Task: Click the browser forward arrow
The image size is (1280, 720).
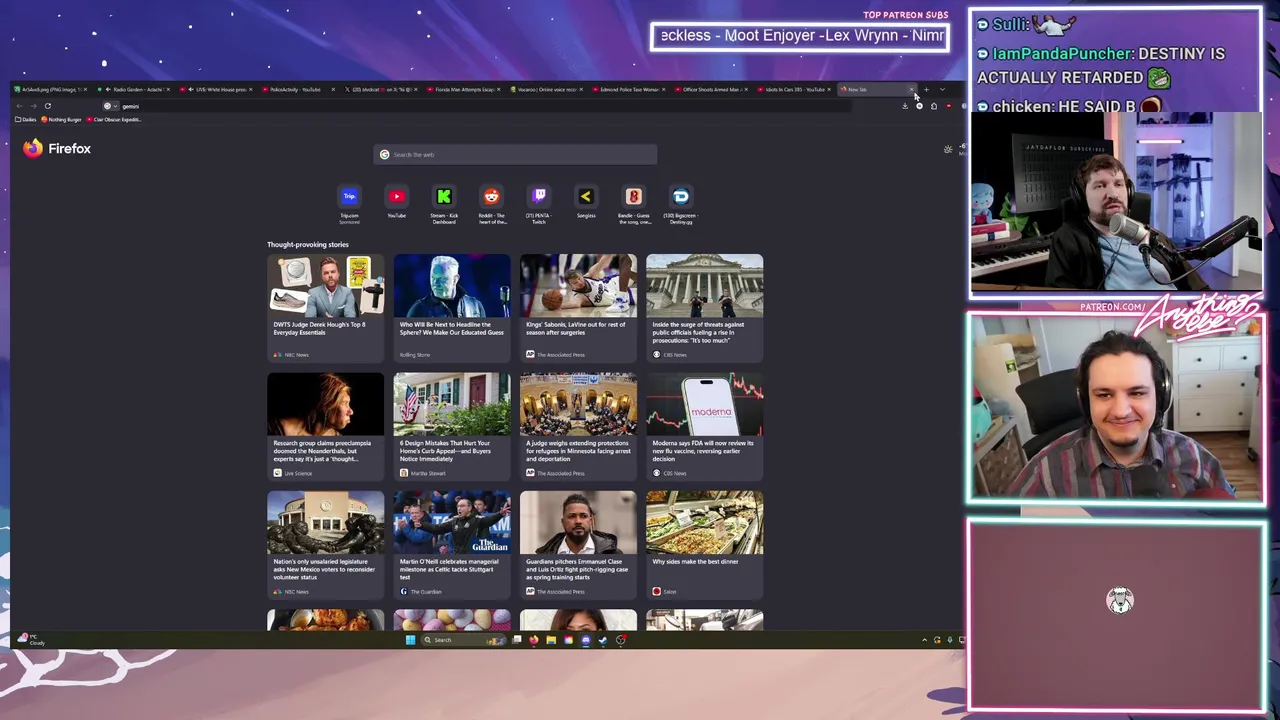Action: click(x=33, y=106)
